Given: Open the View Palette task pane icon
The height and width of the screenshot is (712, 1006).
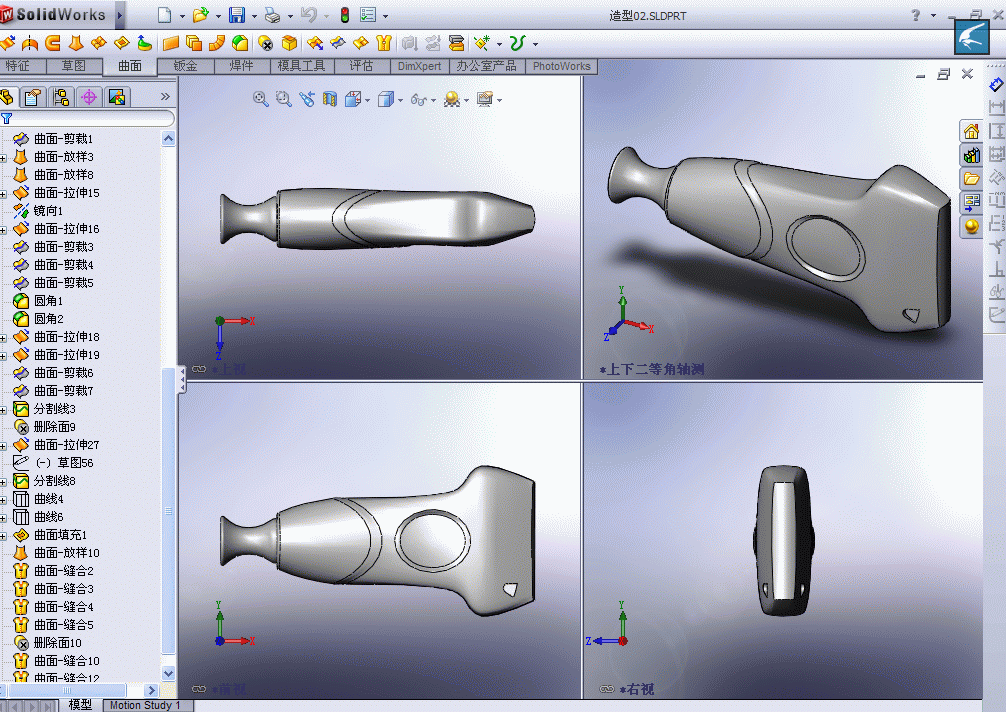Looking at the screenshot, I should pyautogui.click(x=971, y=203).
